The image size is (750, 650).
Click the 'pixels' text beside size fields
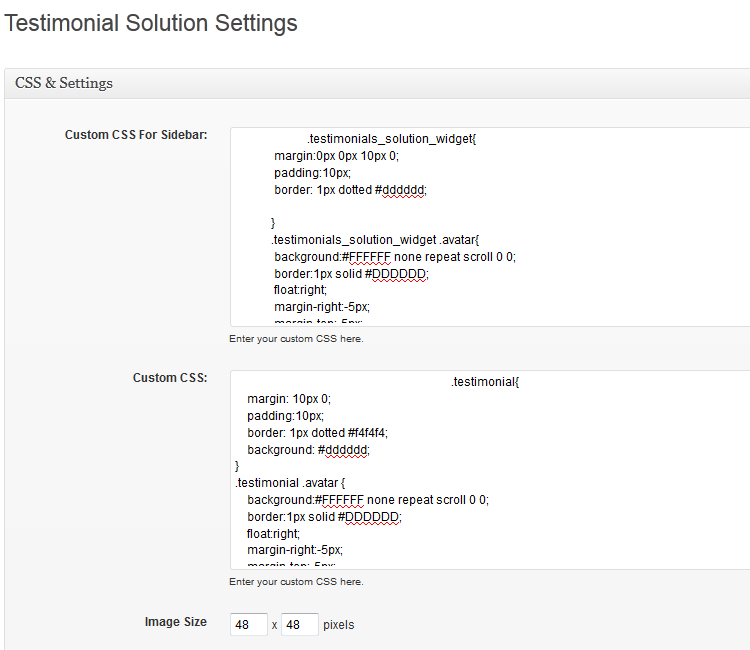point(339,625)
